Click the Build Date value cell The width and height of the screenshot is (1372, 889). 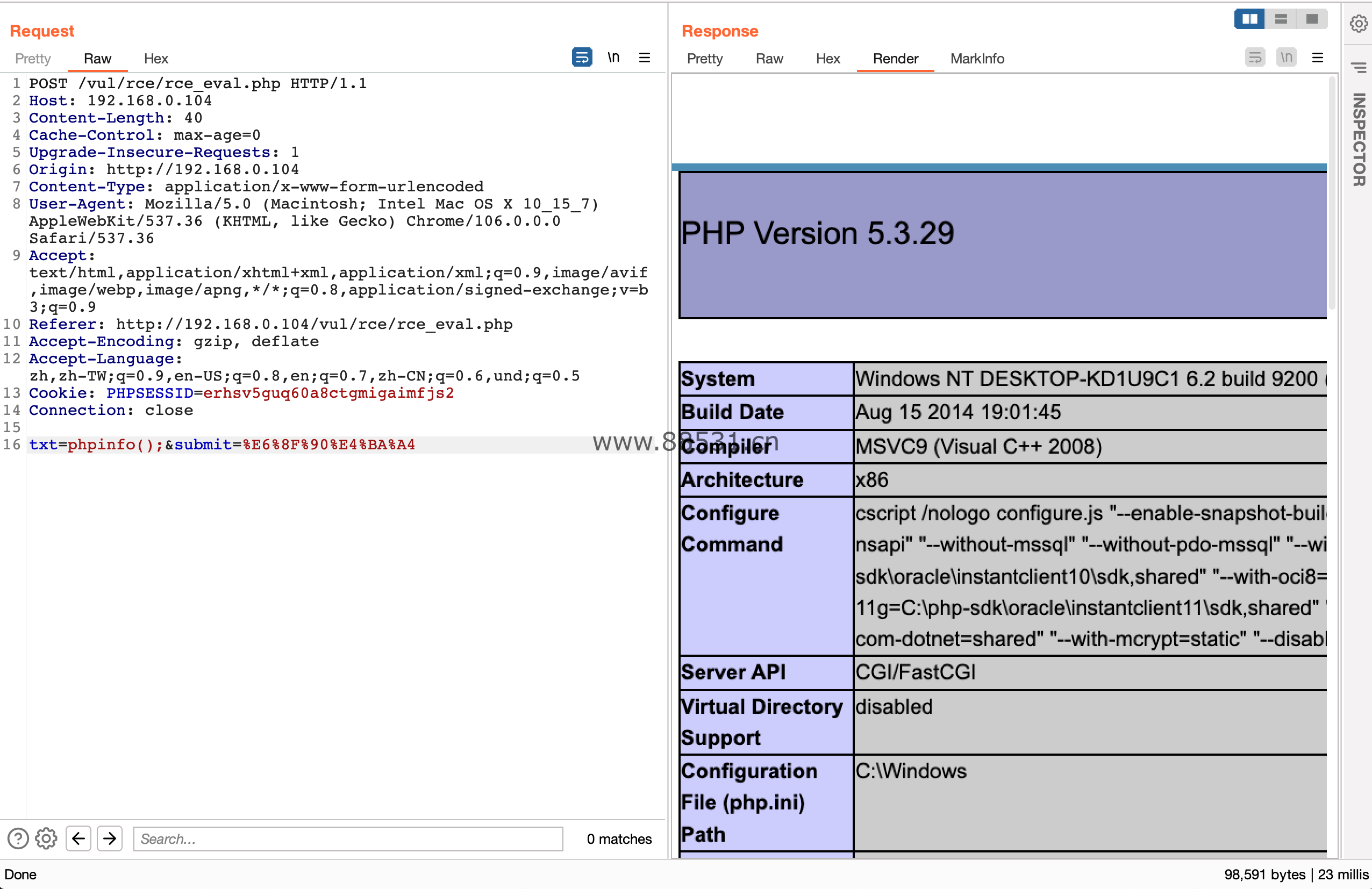click(x=1090, y=413)
